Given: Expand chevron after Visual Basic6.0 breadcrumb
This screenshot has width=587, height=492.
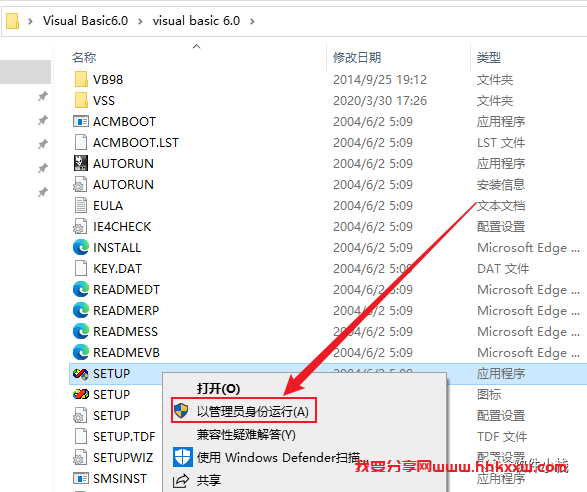Looking at the screenshot, I should point(140,21).
